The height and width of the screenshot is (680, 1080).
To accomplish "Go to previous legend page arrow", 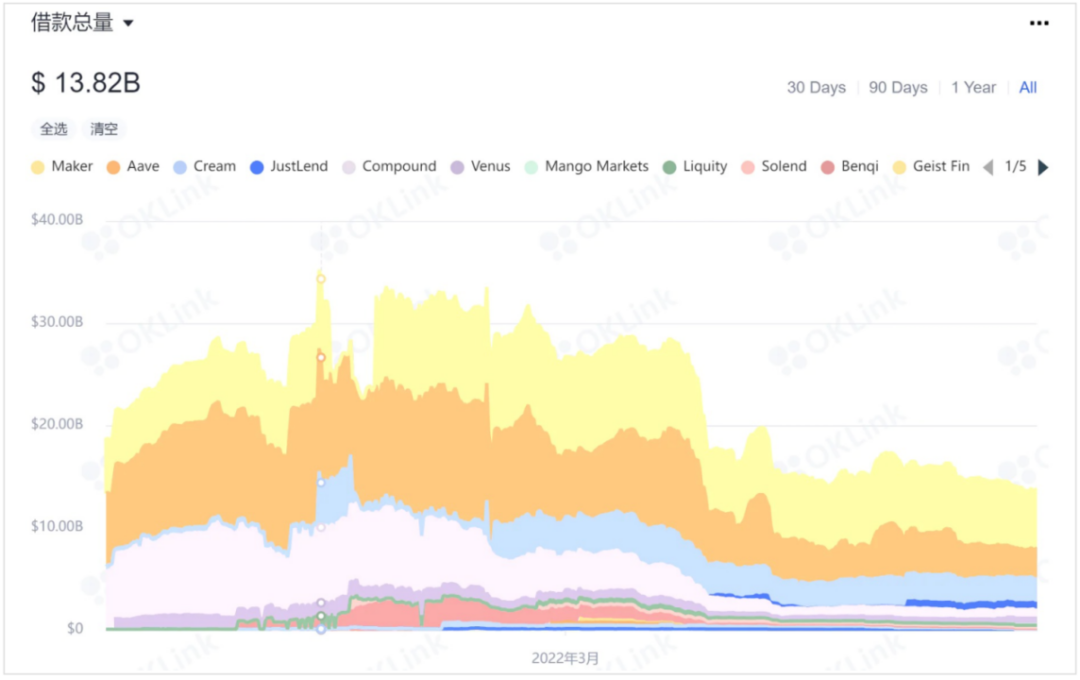I will click(988, 167).
